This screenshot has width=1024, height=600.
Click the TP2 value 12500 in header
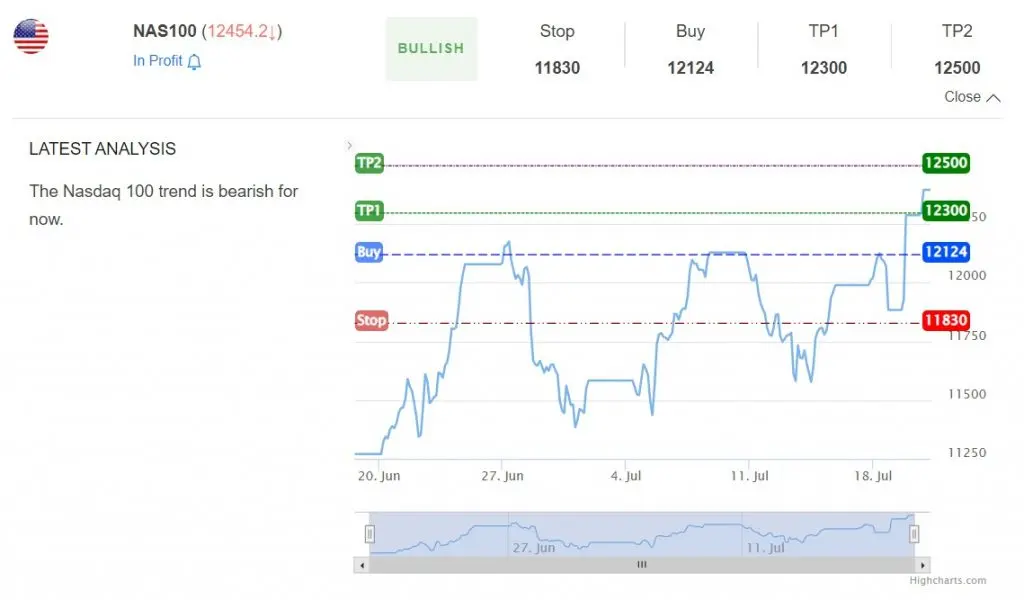[957, 68]
